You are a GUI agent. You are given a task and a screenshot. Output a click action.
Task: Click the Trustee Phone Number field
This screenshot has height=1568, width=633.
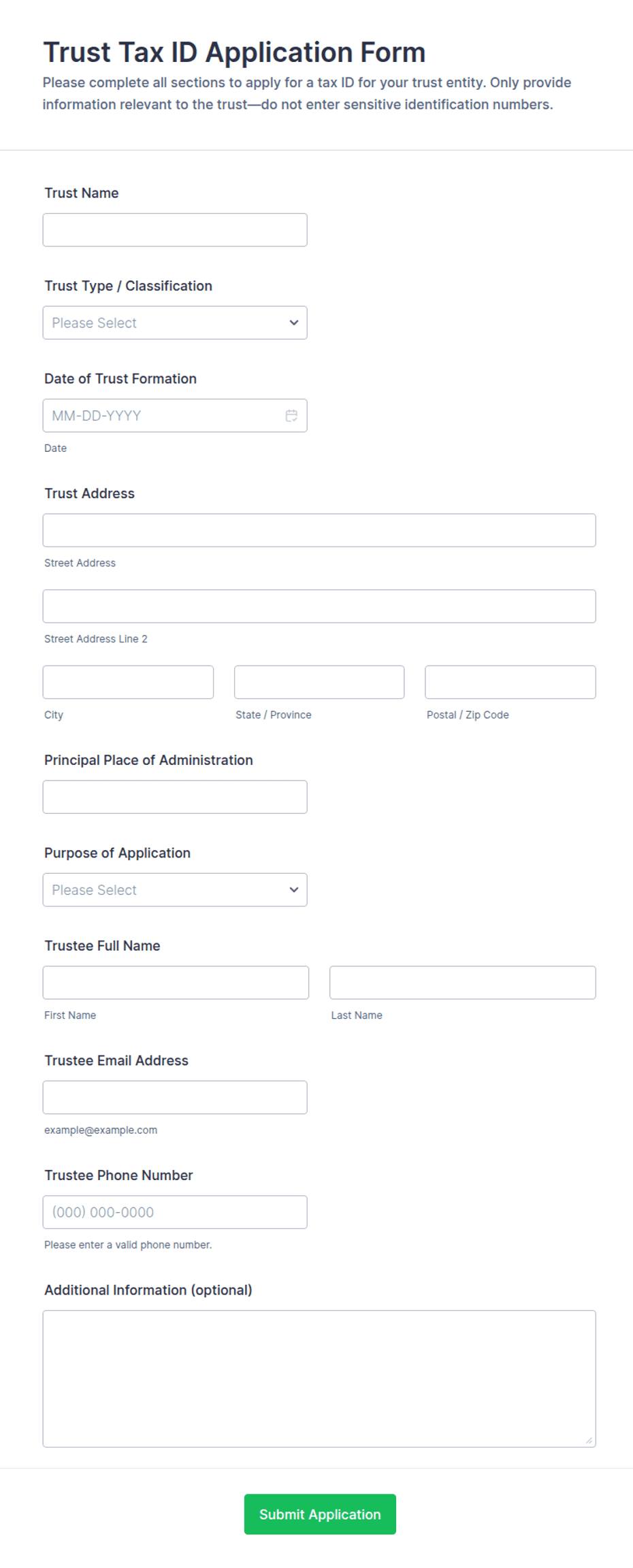tap(175, 1212)
